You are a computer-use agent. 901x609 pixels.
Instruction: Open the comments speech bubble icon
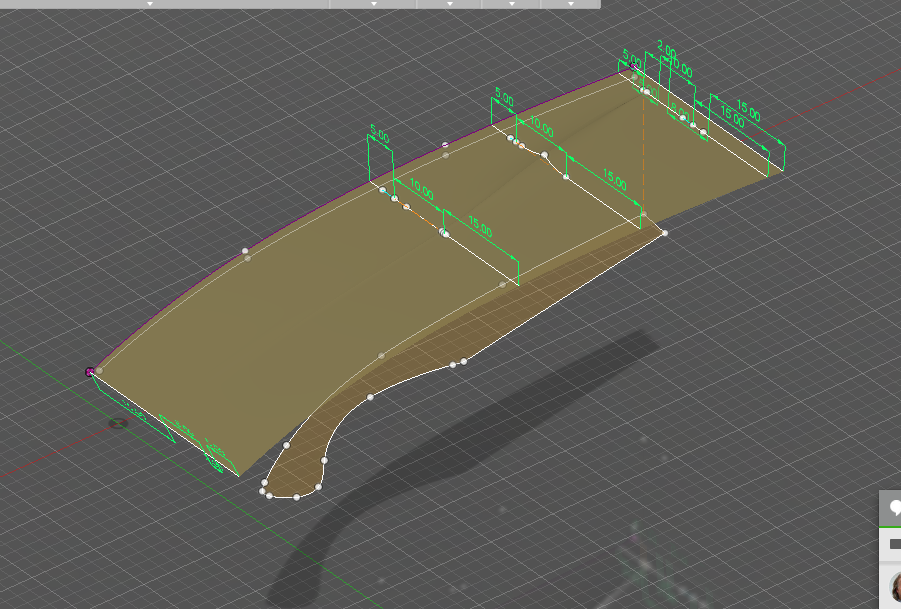tap(895, 507)
